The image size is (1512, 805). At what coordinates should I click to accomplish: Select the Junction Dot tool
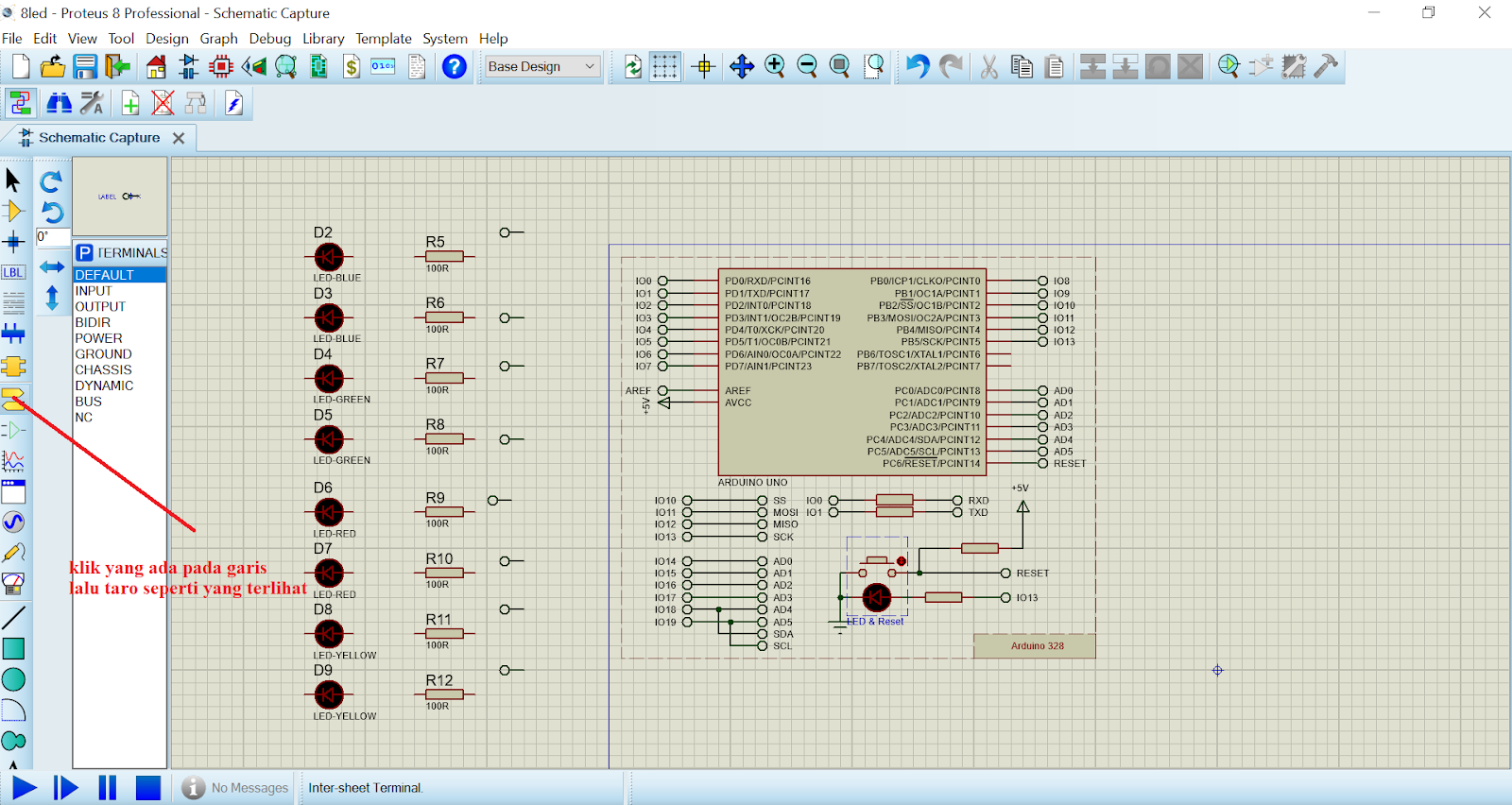click(13, 242)
